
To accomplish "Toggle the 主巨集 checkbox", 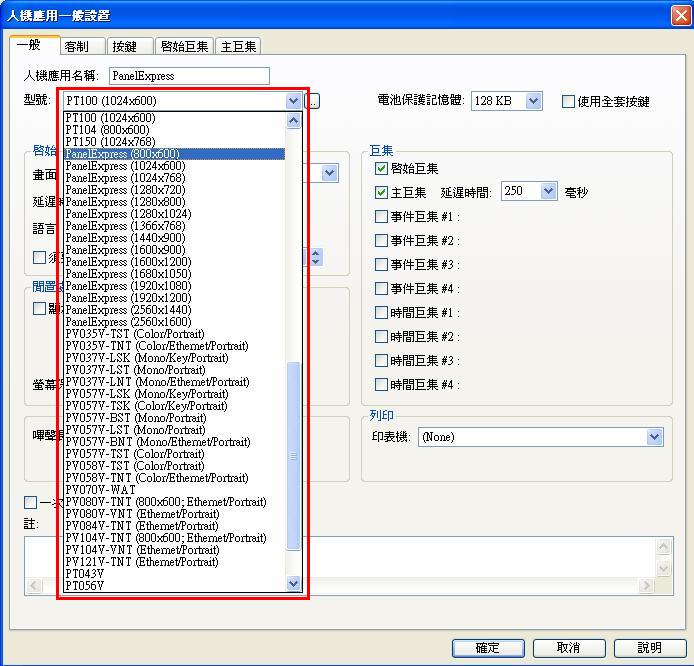I will pos(381,192).
